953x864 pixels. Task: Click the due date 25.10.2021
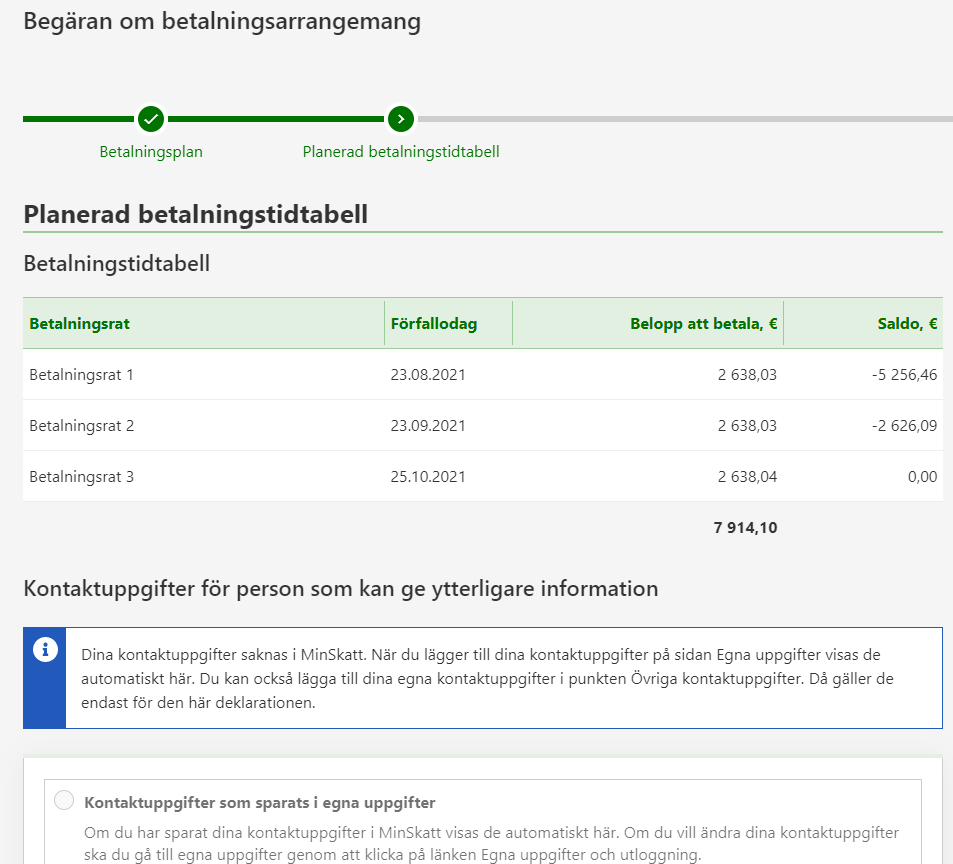tap(428, 477)
